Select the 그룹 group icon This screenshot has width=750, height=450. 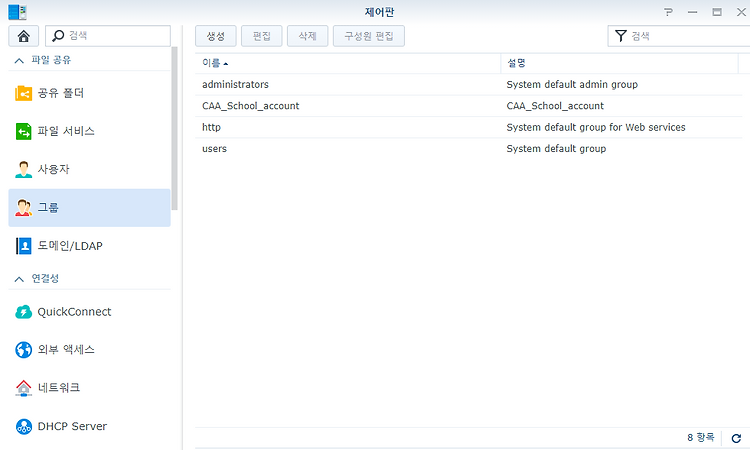(23, 208)
